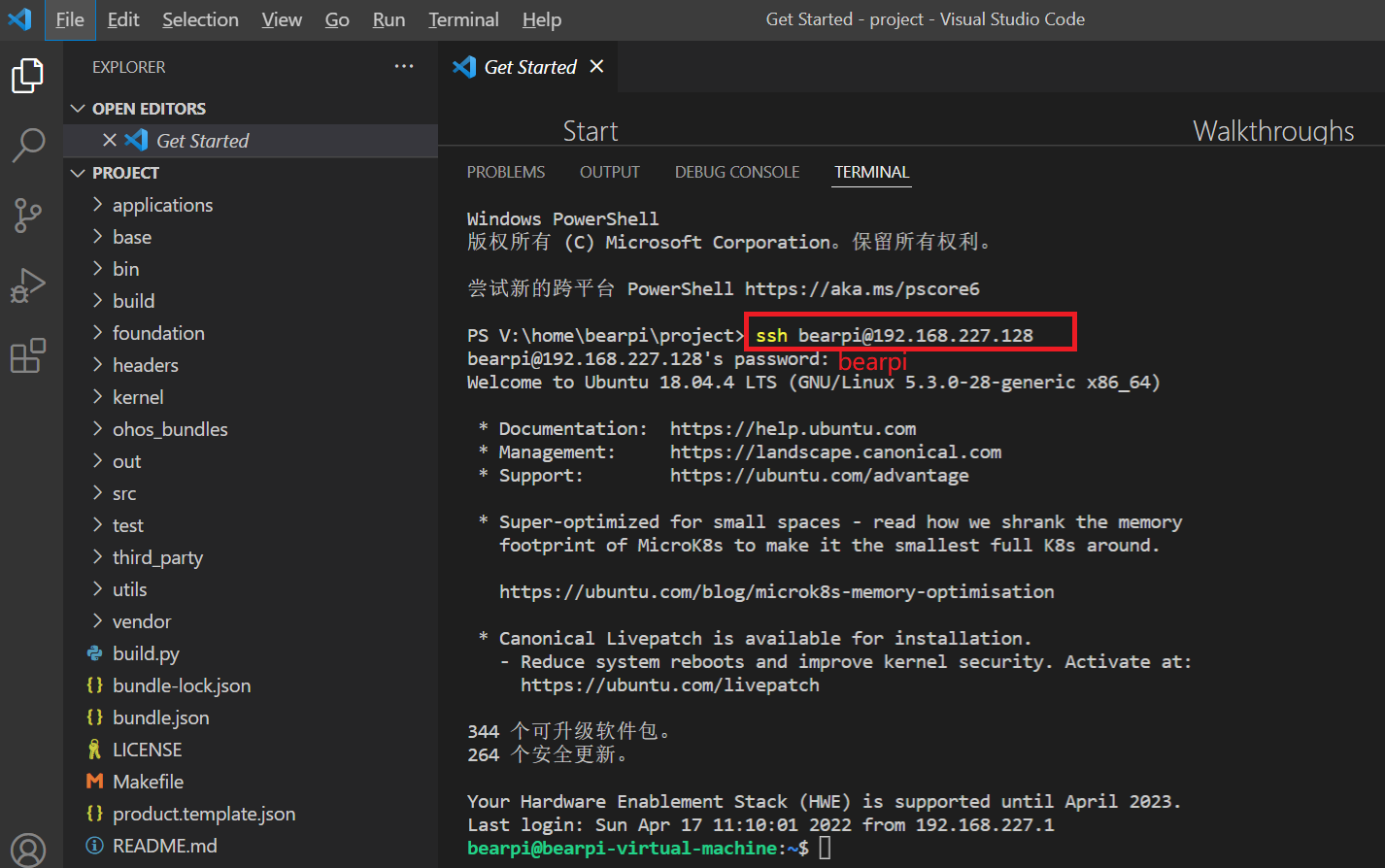The image size is (1385, 868).
Task: Open the File menu
Action: 70,19
